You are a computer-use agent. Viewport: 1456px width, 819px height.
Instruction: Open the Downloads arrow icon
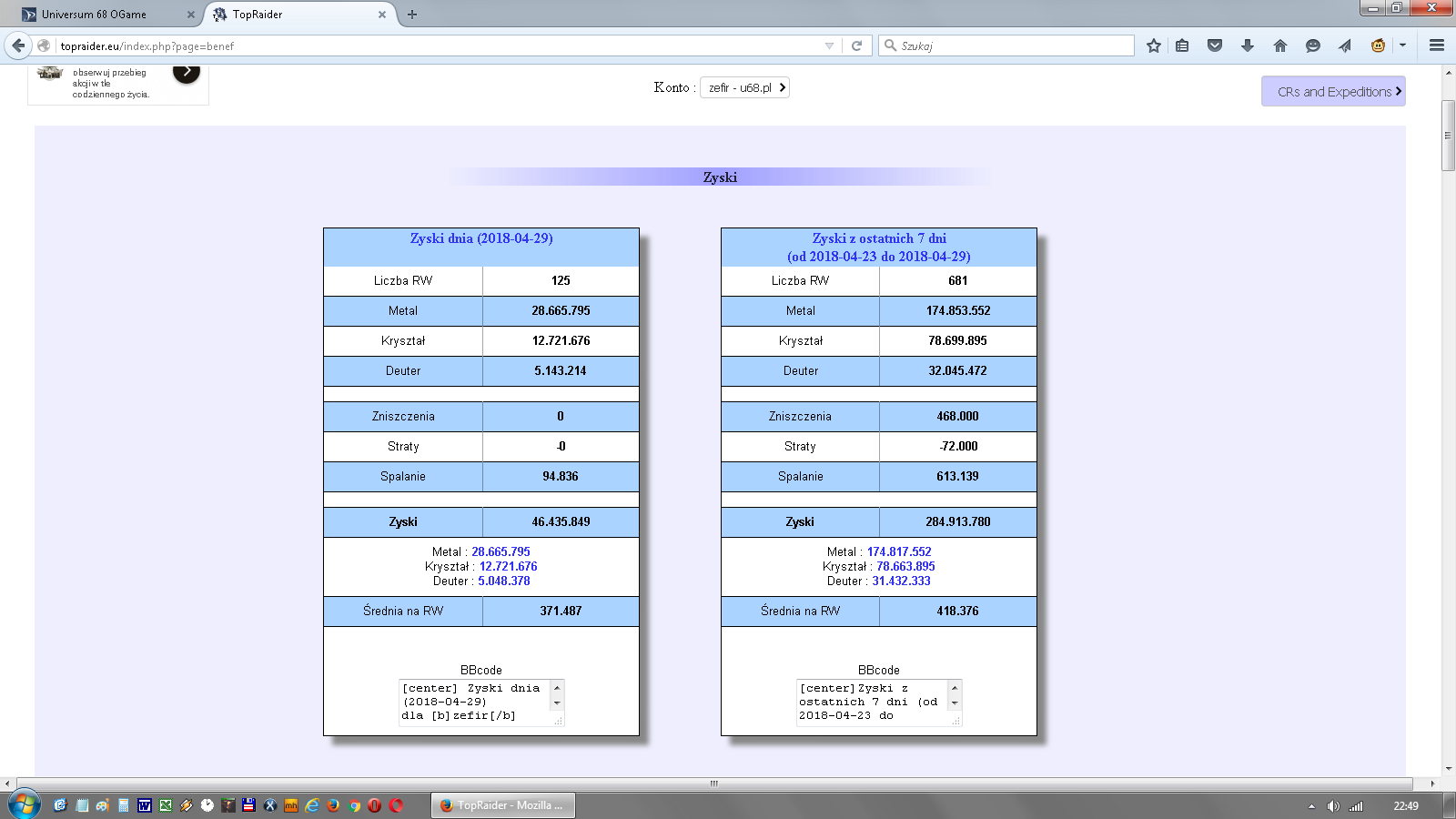click(x=1248, y=45)
